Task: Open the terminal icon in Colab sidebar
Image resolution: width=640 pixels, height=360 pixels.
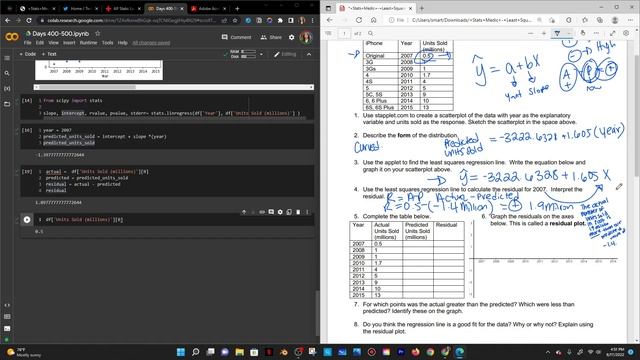Action: [x=7, y=328]
